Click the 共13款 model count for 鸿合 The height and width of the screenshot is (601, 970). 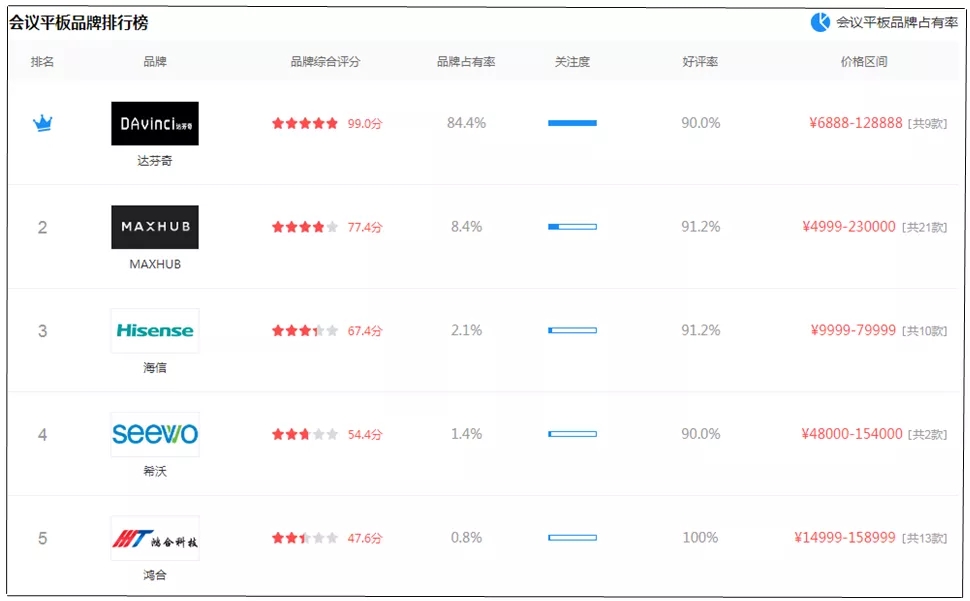tap(927, 539)
